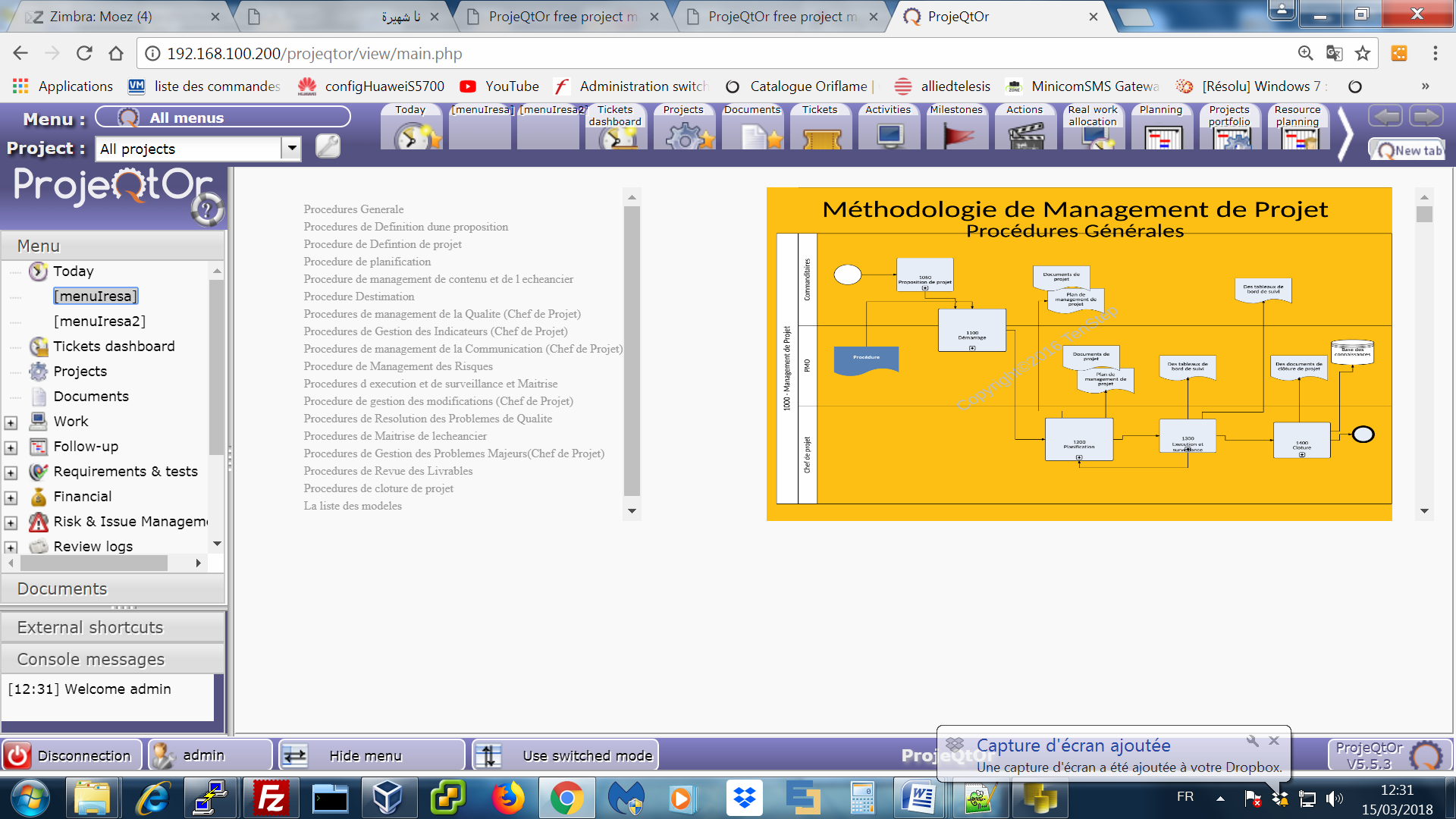Viewport: 1456px width, 819px height.
Task: Open Firefox from the Windows taskbar
Action: [x=507, y=799]
